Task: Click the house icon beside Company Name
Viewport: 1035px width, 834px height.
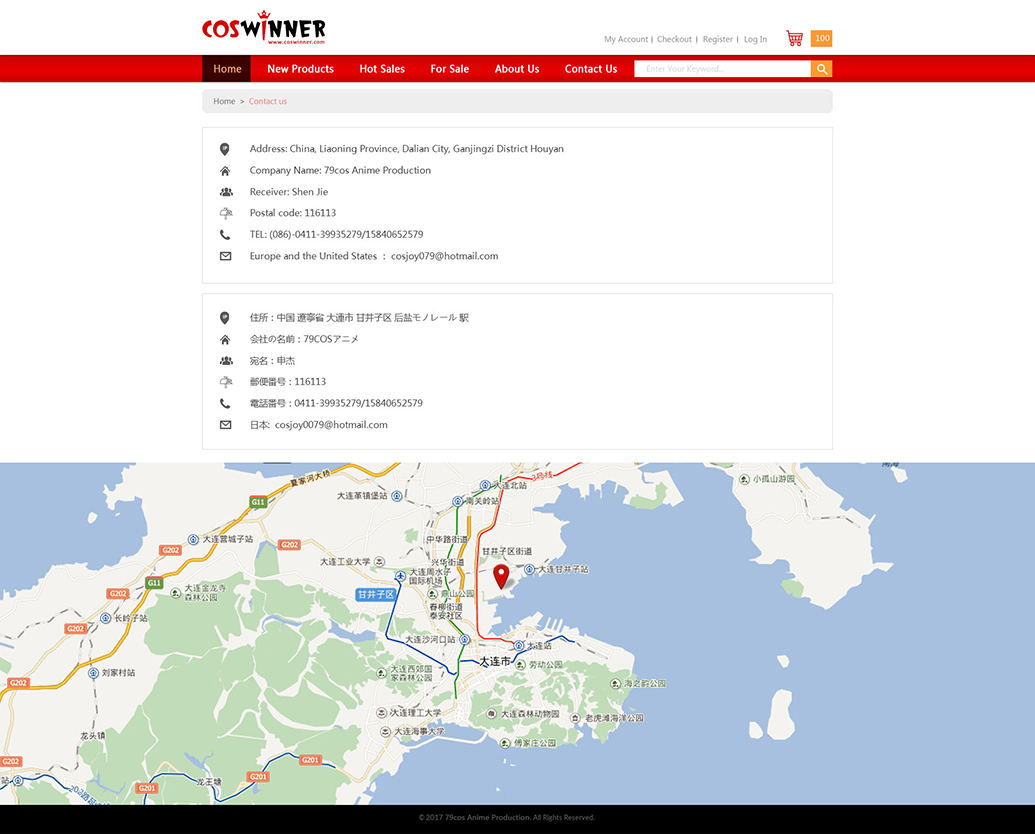Action: tap(225, 171)
